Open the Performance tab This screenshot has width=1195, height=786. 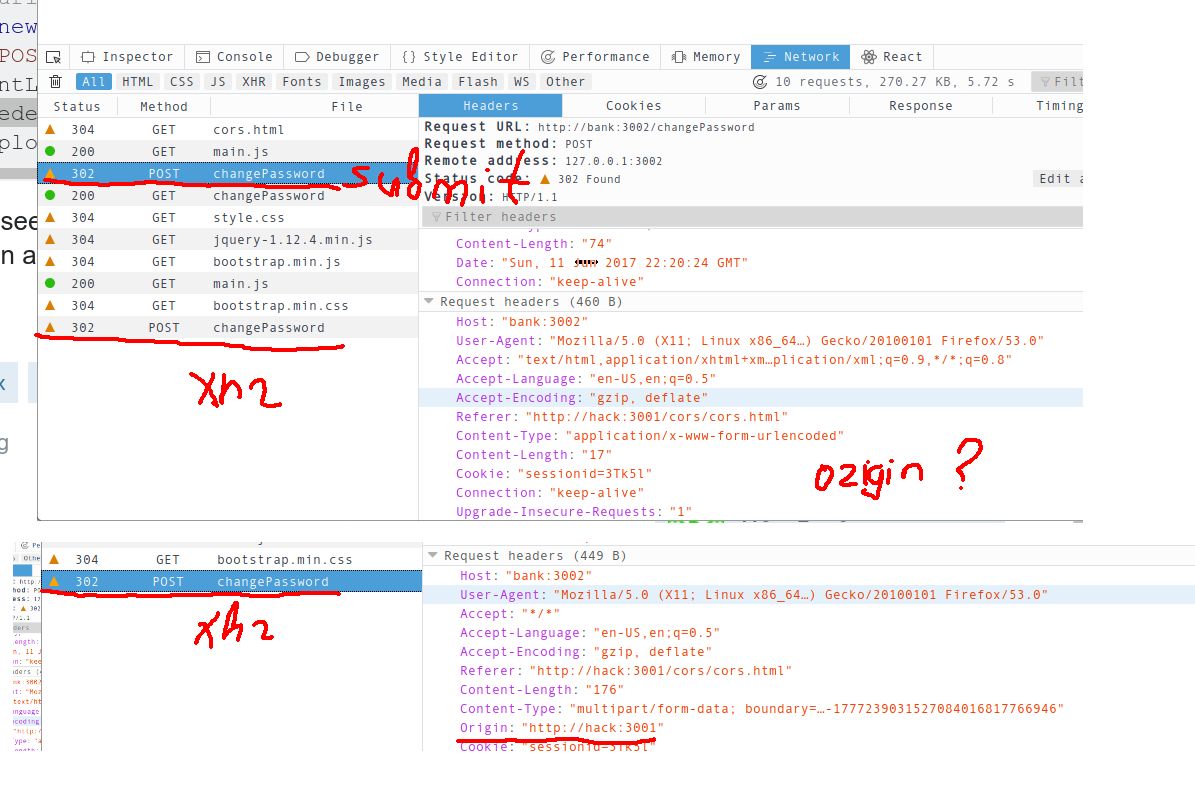(595, 57)
